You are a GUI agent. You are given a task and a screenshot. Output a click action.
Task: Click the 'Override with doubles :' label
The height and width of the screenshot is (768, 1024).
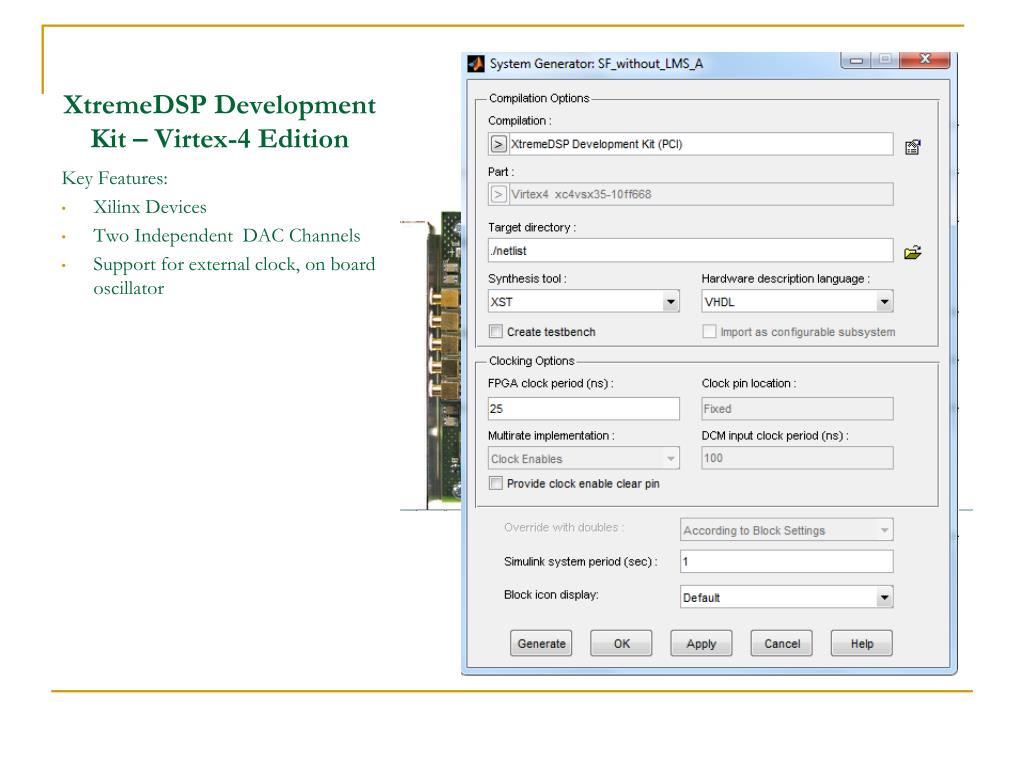click(564, 527)
